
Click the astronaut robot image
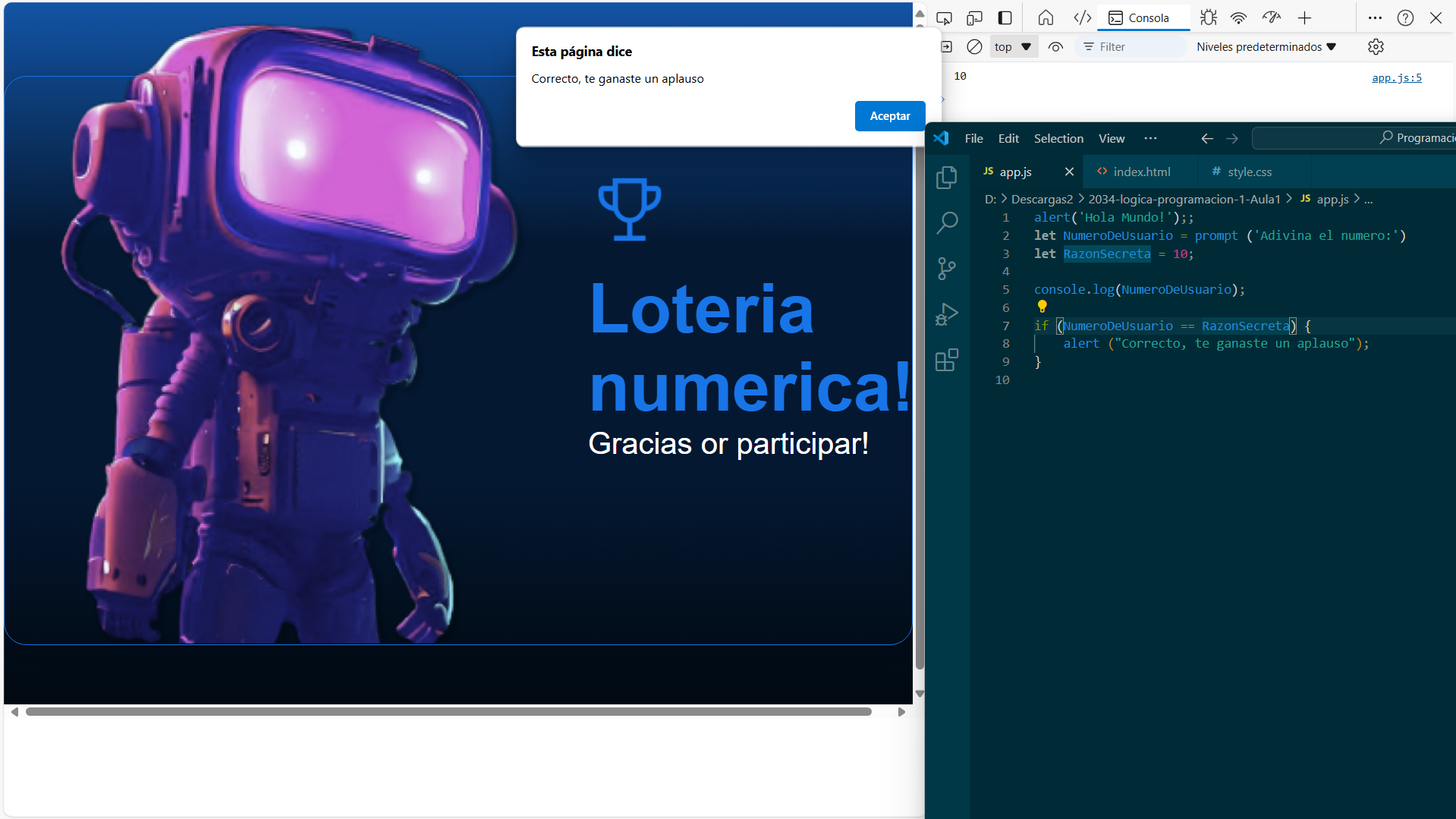click(288, 334)
